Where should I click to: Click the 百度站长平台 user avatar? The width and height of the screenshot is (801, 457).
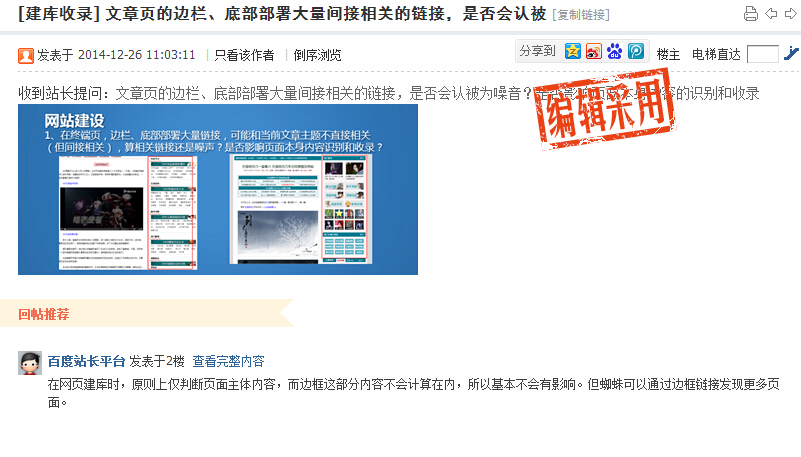(x=29, y=363)
